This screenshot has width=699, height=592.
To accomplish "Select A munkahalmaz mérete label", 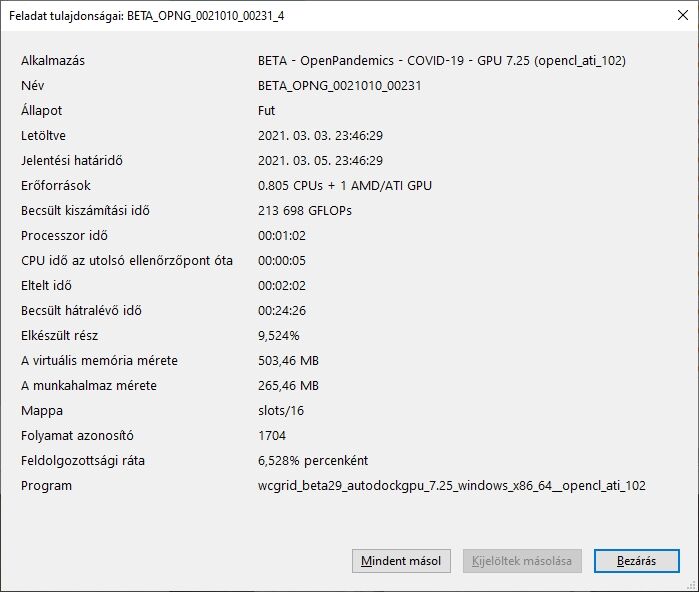I will (x=89, y=385).
